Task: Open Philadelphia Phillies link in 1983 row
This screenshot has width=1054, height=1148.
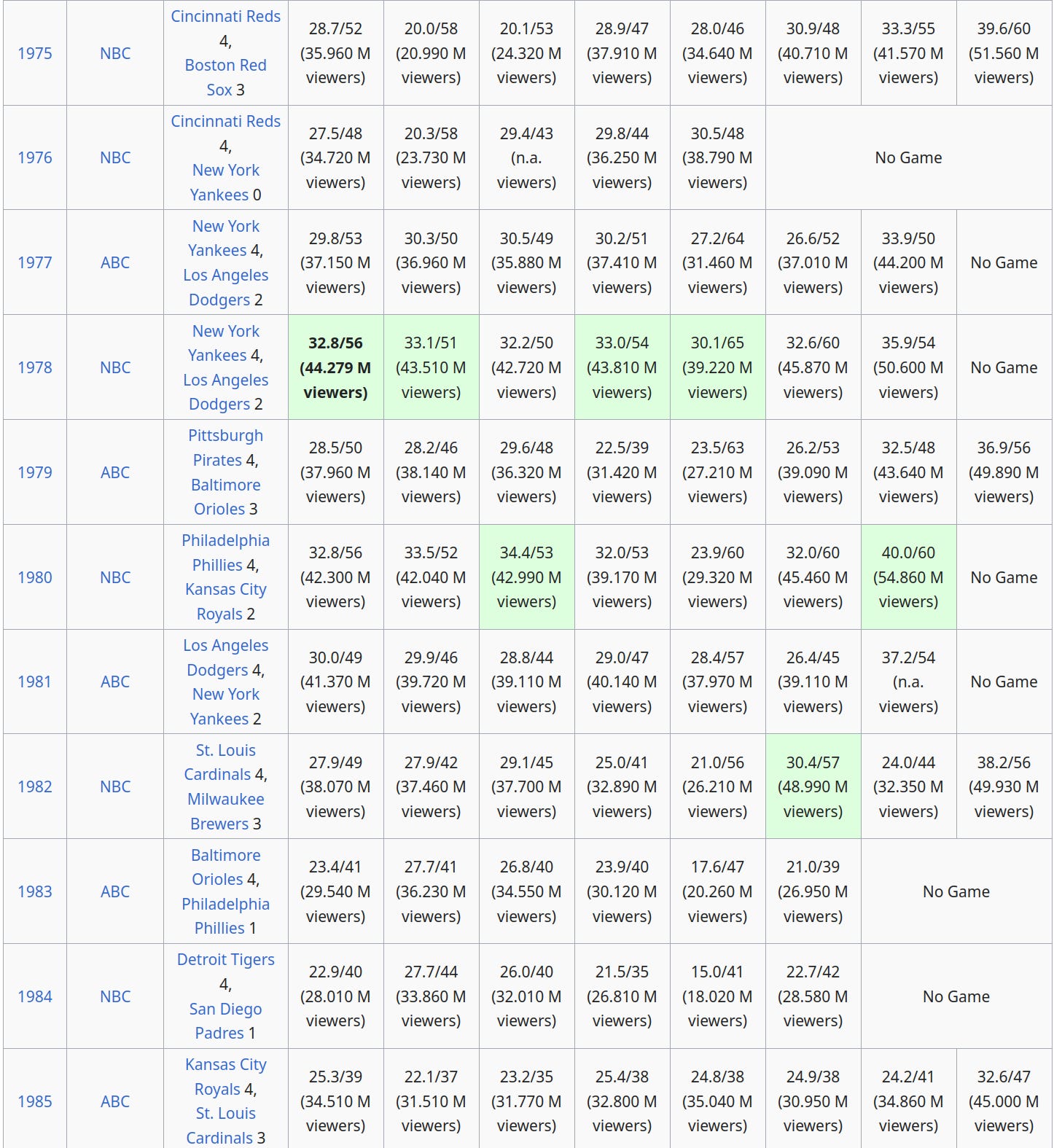Action: tap(225, 915)
